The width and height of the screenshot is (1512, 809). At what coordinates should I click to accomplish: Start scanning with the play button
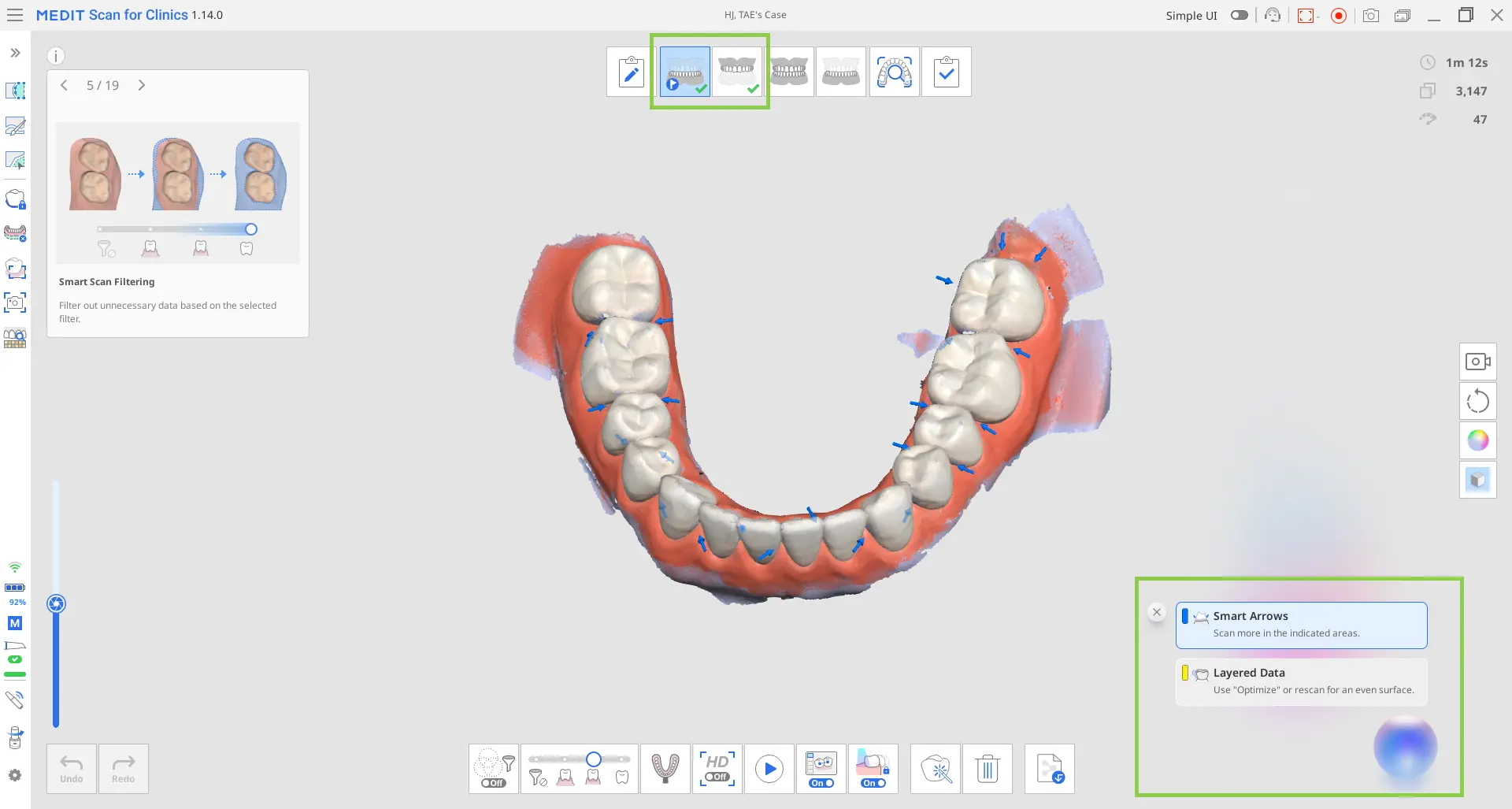(769, 769)
